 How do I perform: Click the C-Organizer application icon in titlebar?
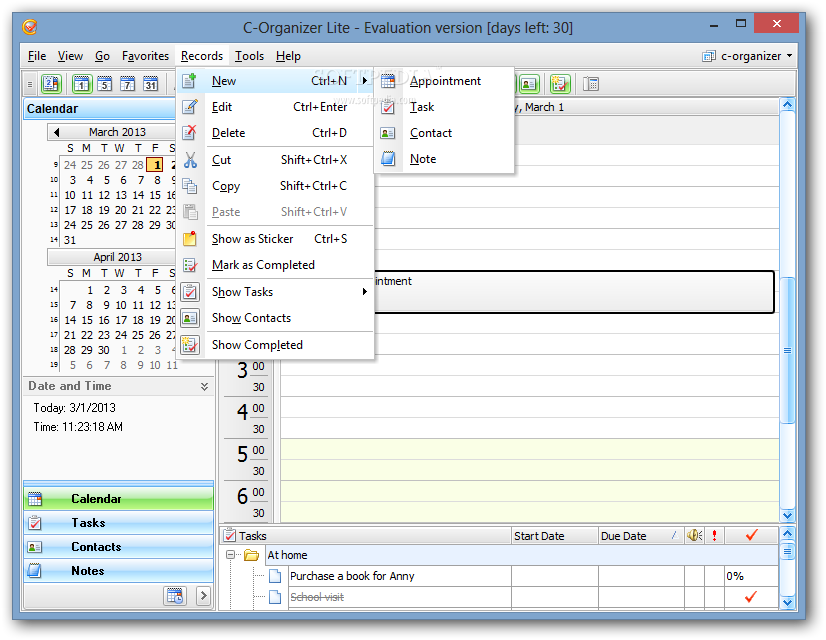(x=30, y=26)
